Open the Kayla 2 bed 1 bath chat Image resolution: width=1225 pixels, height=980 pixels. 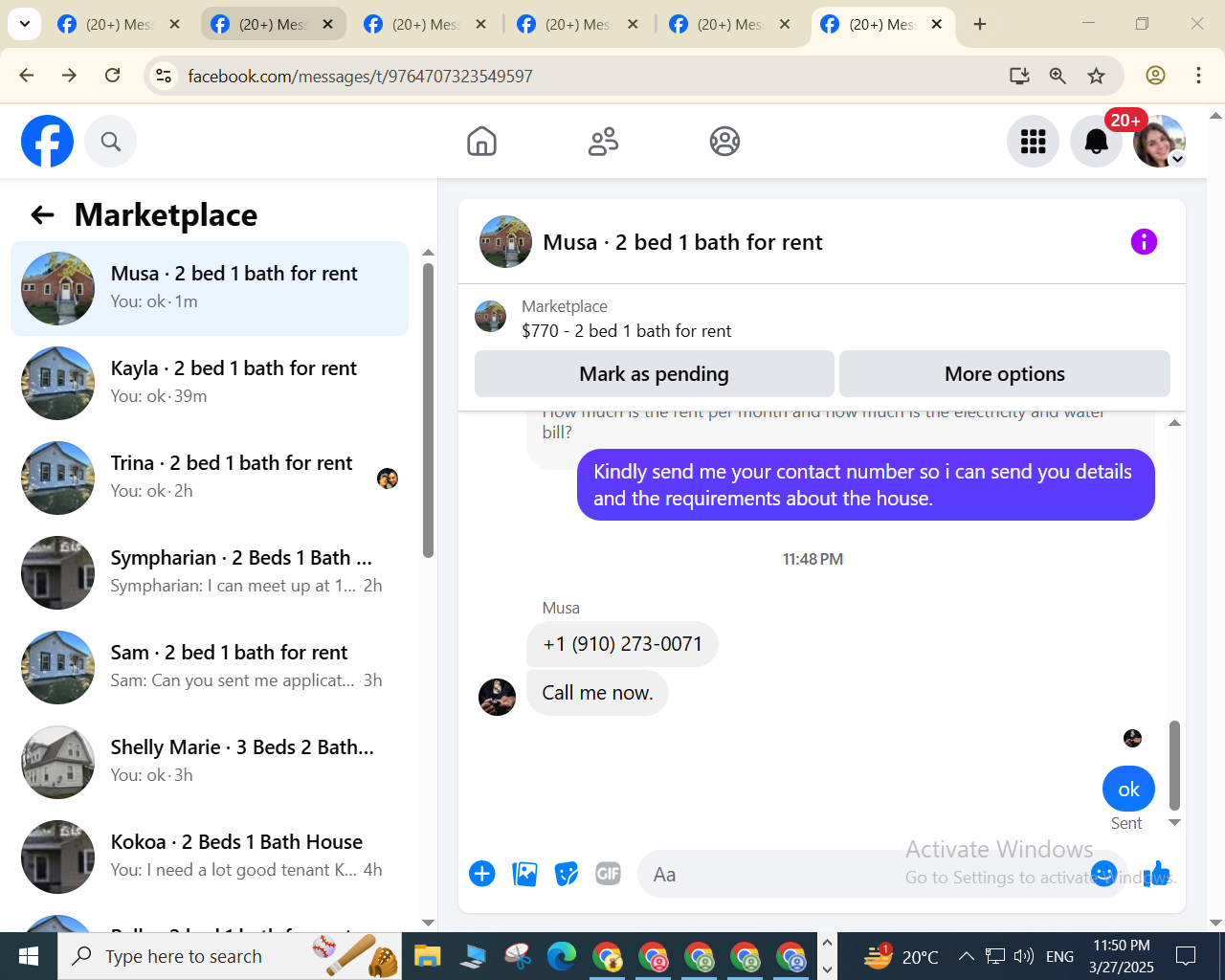[x=210, y=383]
